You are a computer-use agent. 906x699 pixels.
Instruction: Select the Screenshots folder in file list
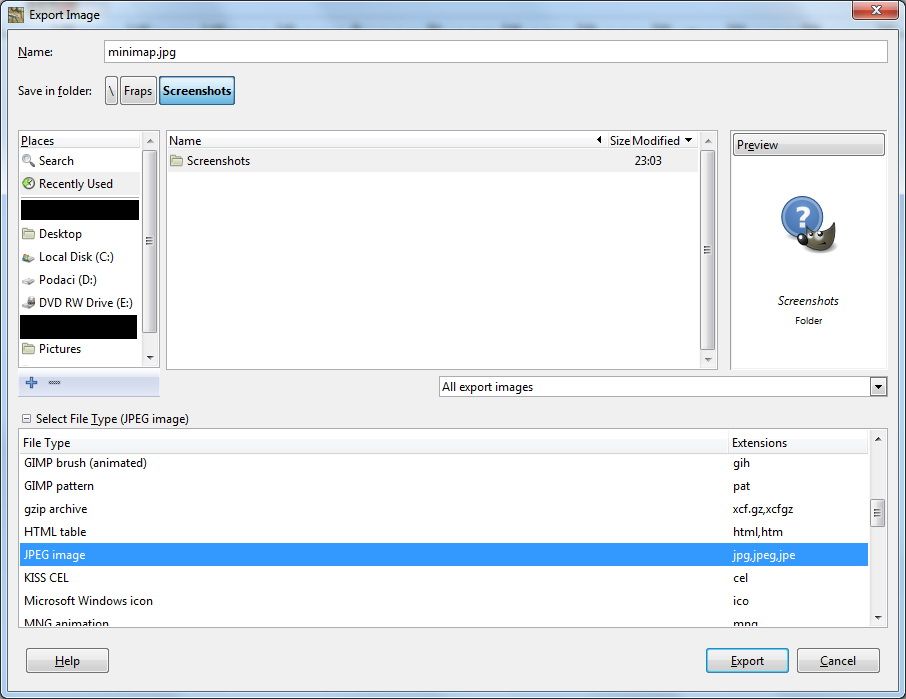tap(218, 161)
